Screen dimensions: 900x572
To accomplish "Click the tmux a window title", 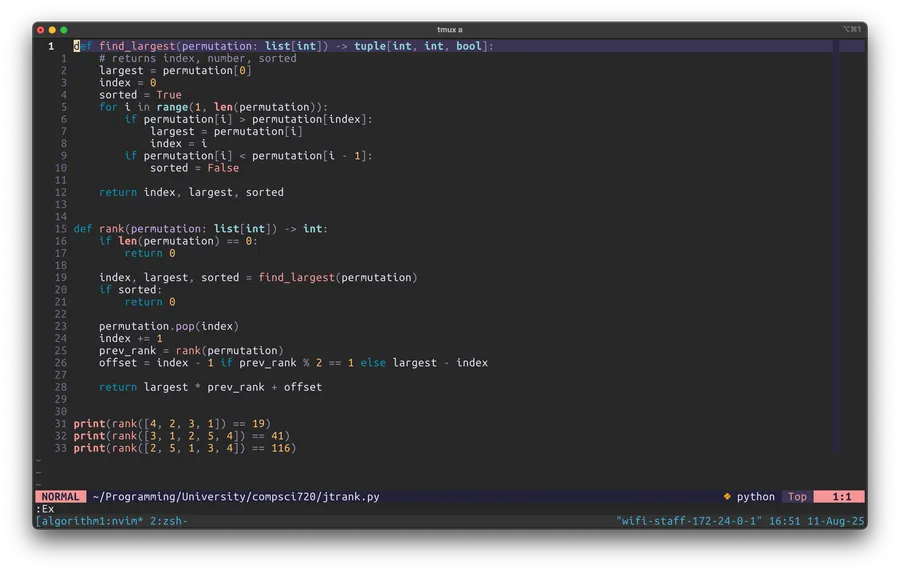I will [449, 29].
